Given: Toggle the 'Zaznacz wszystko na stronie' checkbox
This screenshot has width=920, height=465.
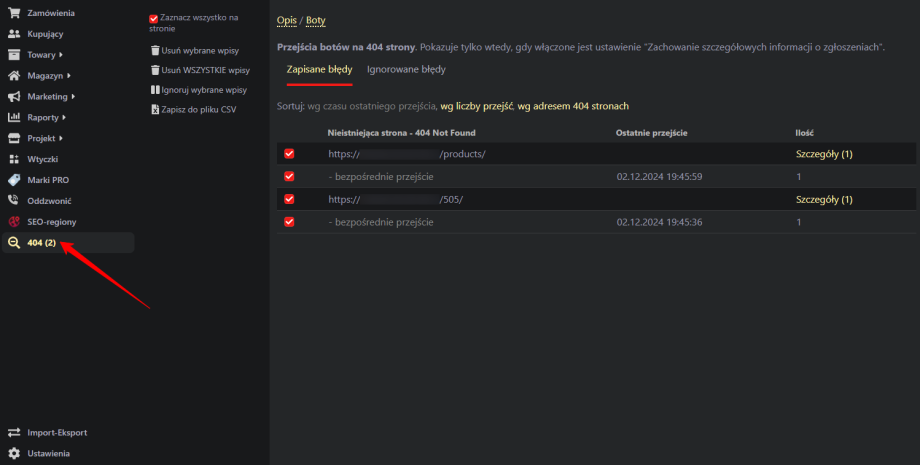Looking at the screenshot, I should (153, 18).
